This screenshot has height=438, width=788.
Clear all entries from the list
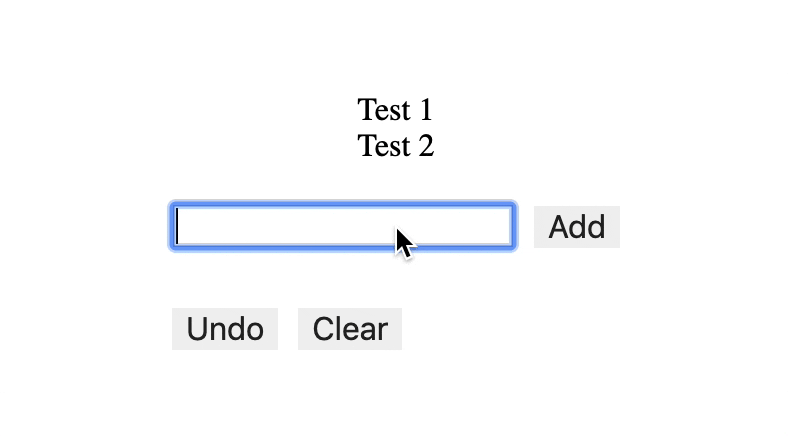pos(349,329)
